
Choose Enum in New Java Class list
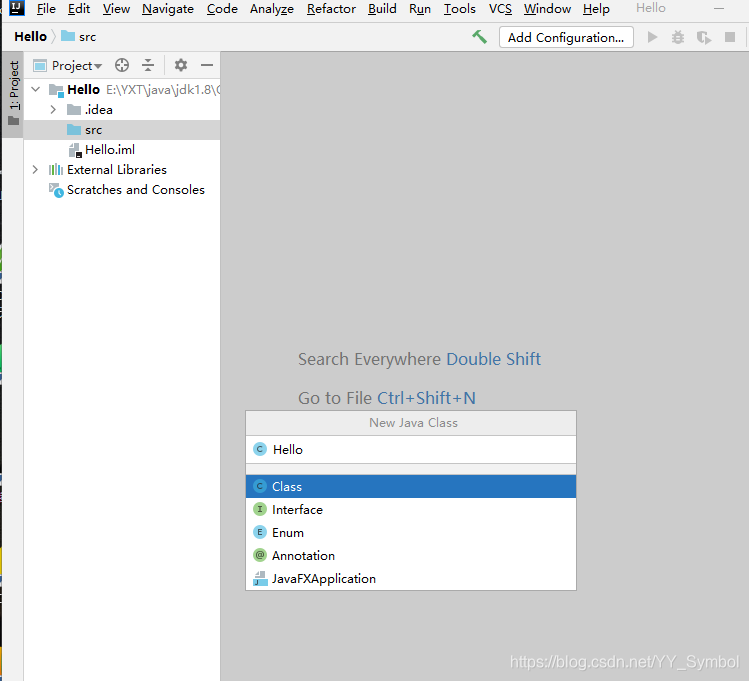click(x=411, y=532)
